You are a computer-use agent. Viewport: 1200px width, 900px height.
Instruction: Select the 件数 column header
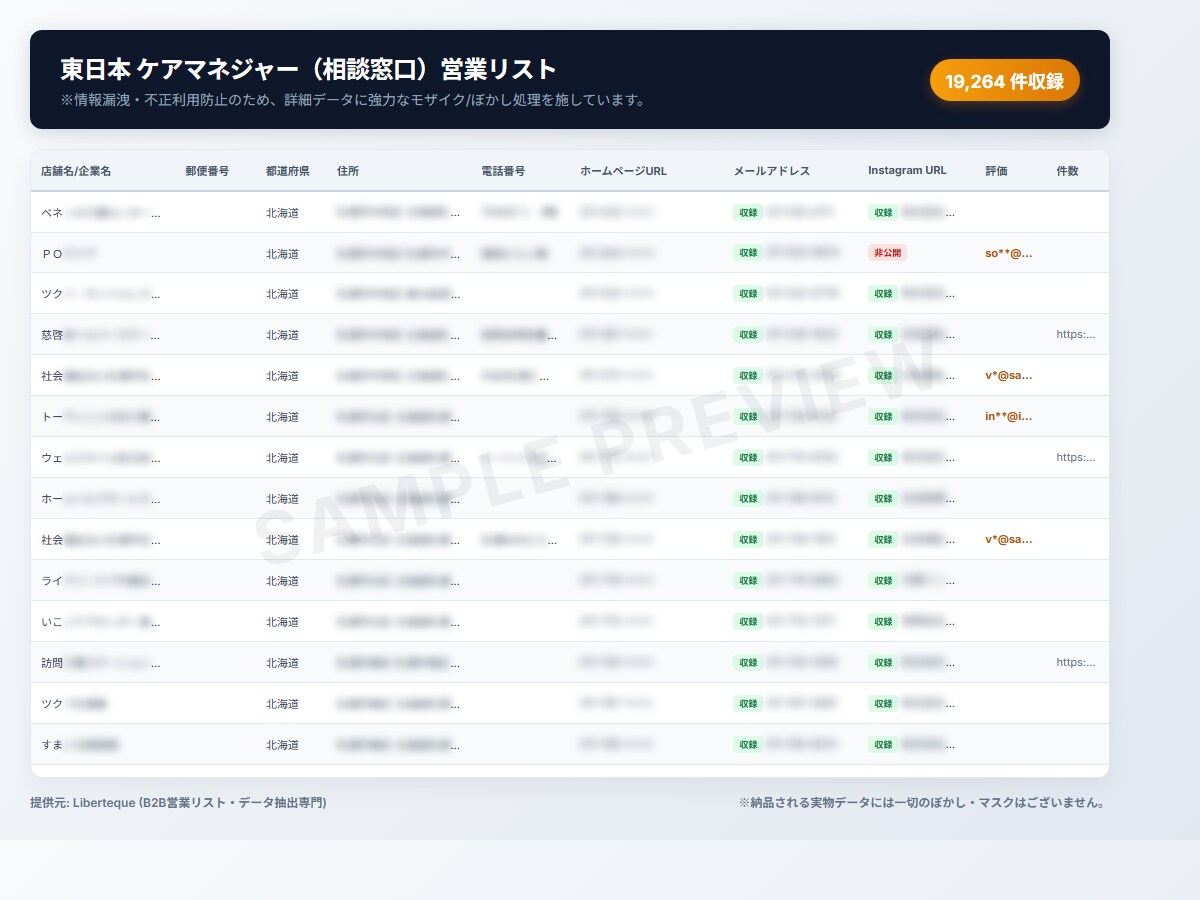point(1067,171)
